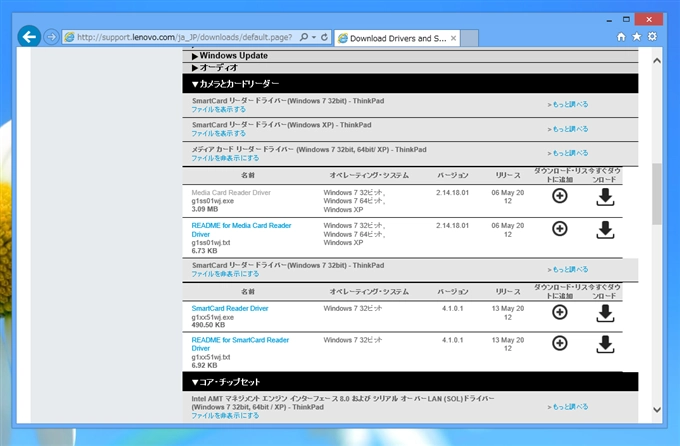Click the vertical scrollbar thumb

click(657, 193)
